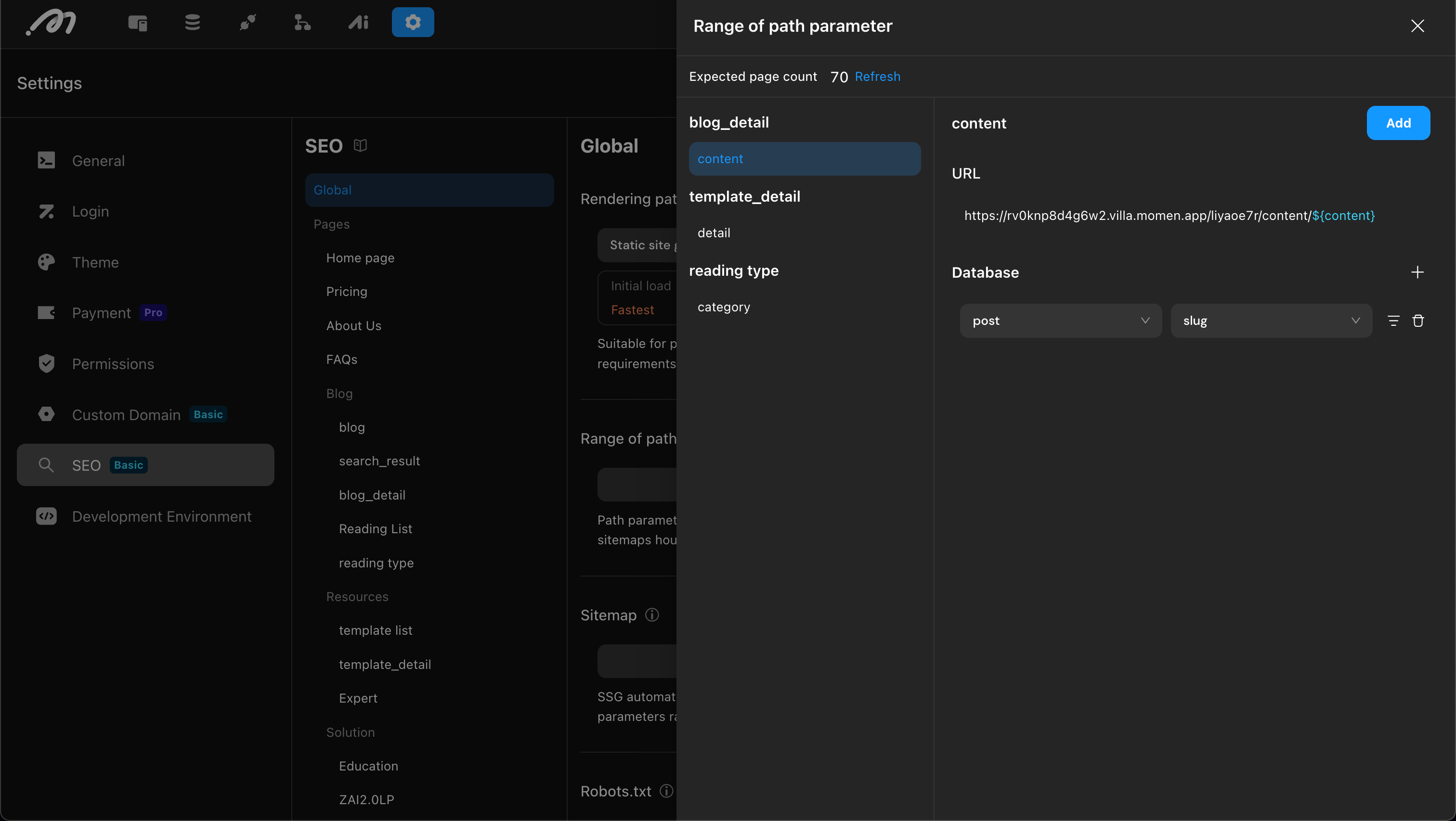Viewport: 1456px width, 821px height.
Task: Click the plus icon beside Database
Action: tap(1417, 272)
